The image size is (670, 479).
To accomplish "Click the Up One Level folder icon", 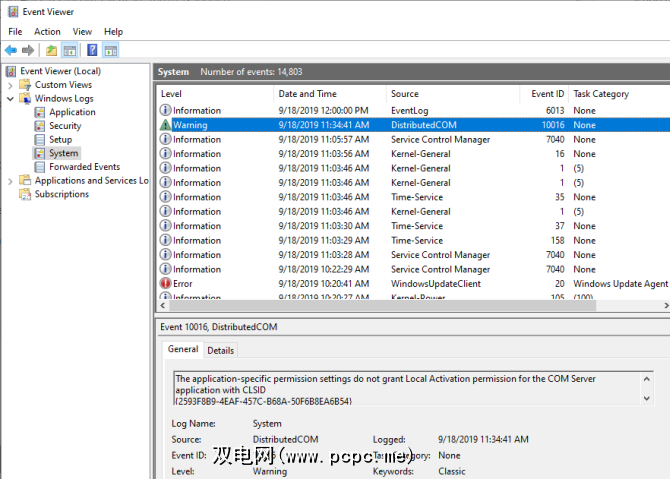I will point(51,50).
